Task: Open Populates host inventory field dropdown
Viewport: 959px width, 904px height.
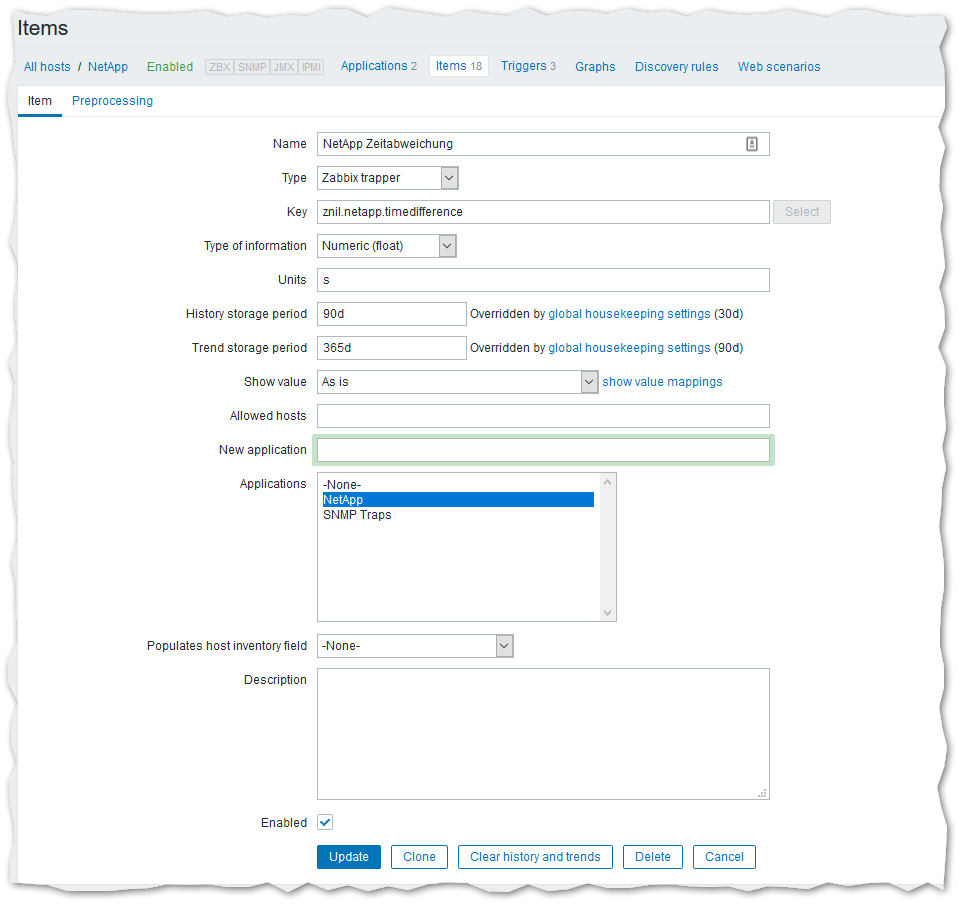Action: tap(414, 646)
